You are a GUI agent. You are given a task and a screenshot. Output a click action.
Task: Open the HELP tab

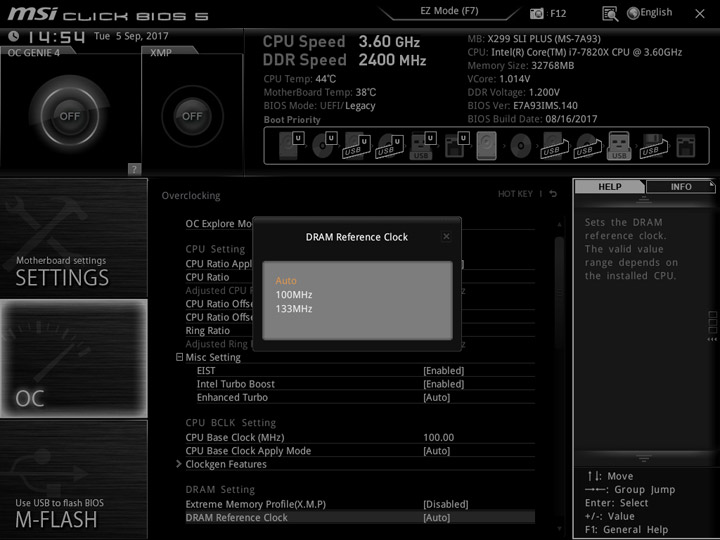[610, 186]
